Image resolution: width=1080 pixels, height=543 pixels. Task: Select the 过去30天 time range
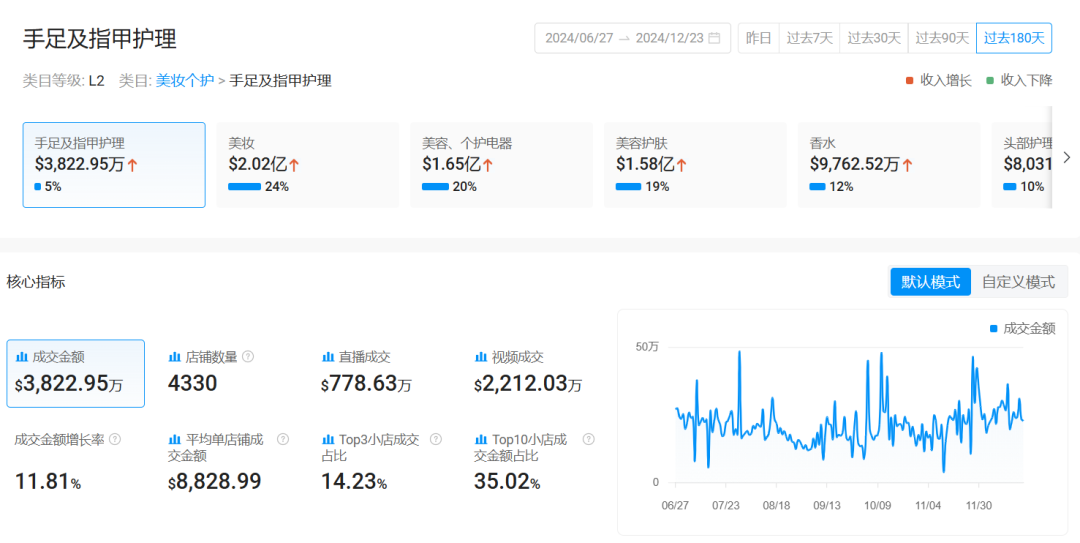point(874,38)
